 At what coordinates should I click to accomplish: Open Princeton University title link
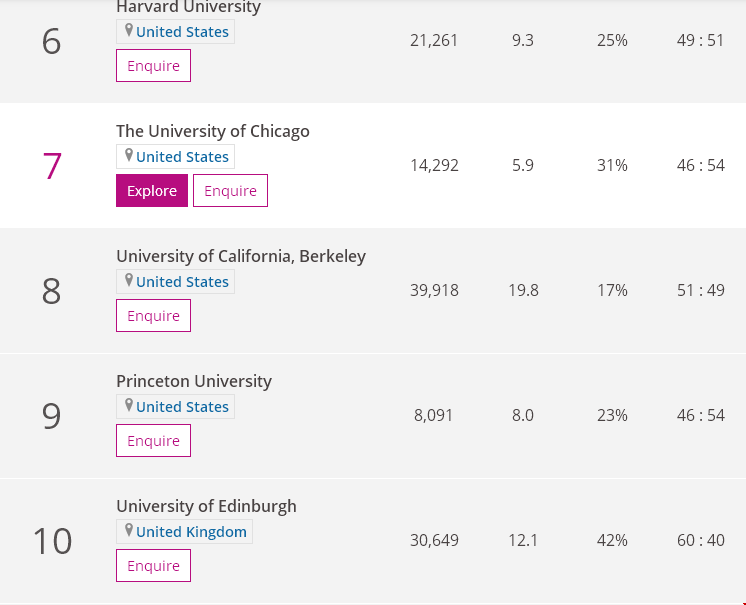point(194,381)
